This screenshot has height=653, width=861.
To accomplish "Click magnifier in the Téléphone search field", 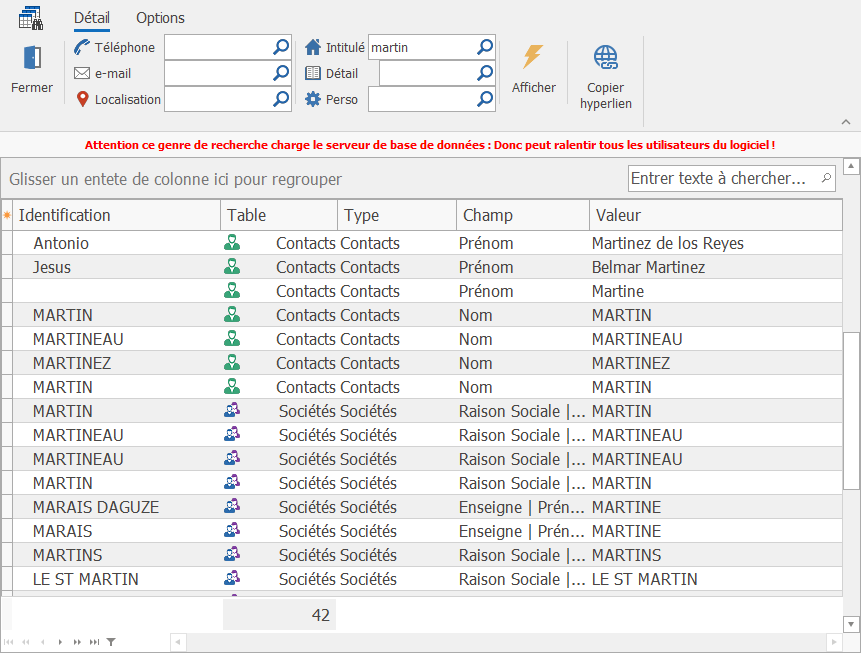I will tap(281, 47).
